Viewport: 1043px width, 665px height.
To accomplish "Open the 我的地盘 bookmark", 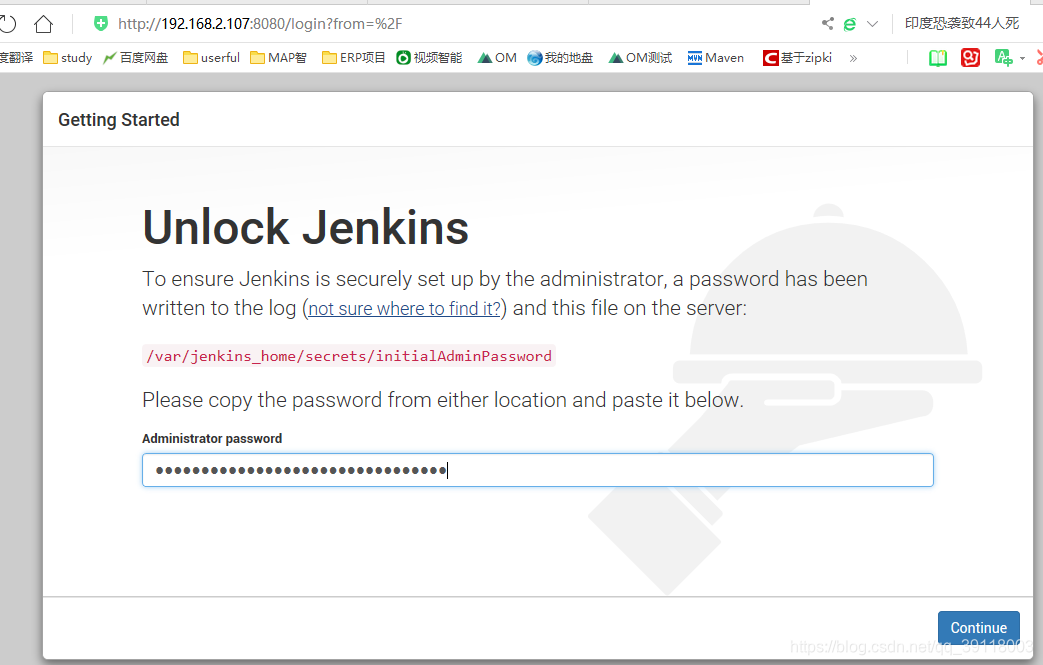I will pyautogui.click(x=560, y=58).
